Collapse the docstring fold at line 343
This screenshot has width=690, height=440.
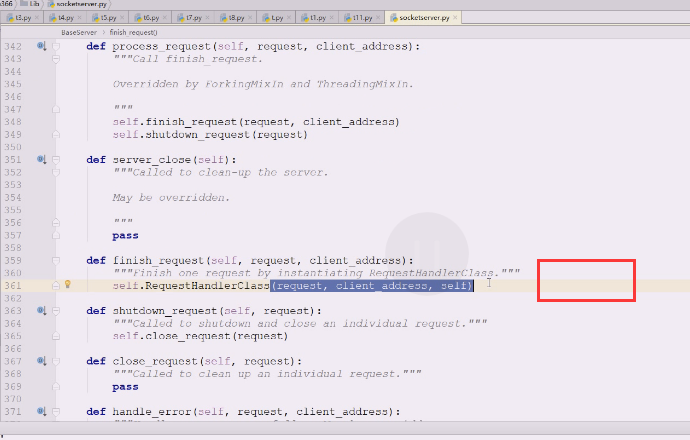[x=56, y=59]
